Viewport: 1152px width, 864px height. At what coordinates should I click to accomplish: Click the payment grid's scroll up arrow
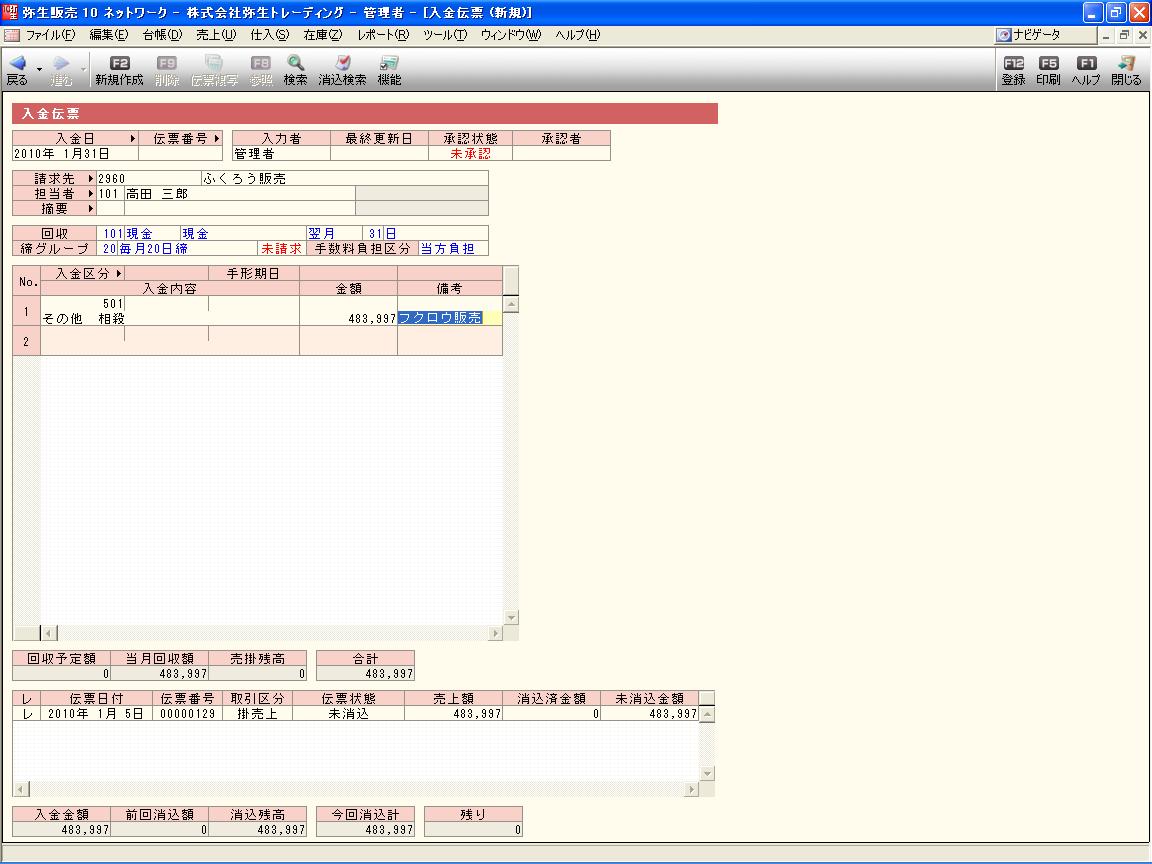tap(511, 303)
